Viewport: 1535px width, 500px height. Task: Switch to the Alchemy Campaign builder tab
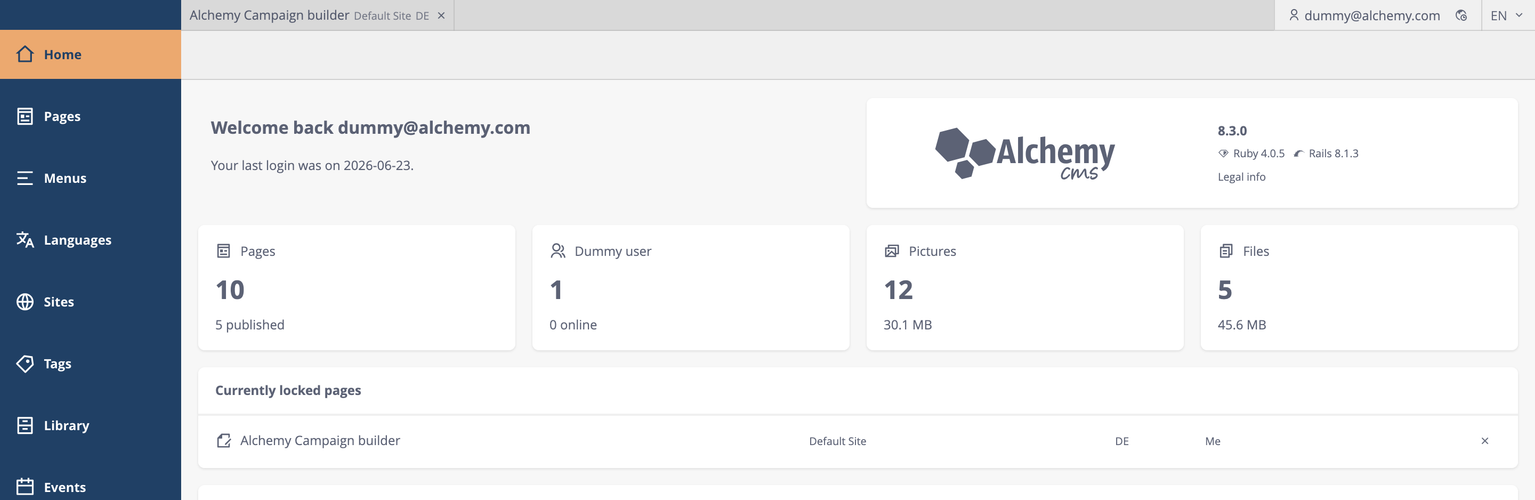coord(309,15)
